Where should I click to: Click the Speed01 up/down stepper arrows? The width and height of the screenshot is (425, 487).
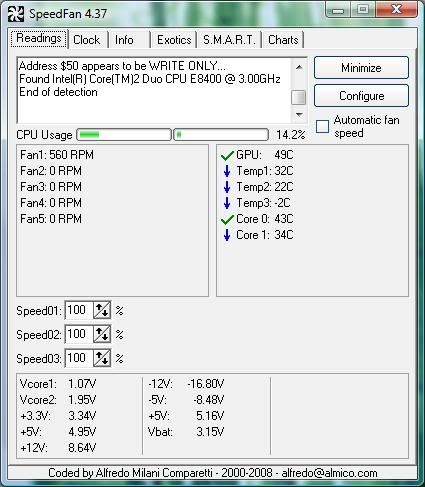(x=102, y=310)
